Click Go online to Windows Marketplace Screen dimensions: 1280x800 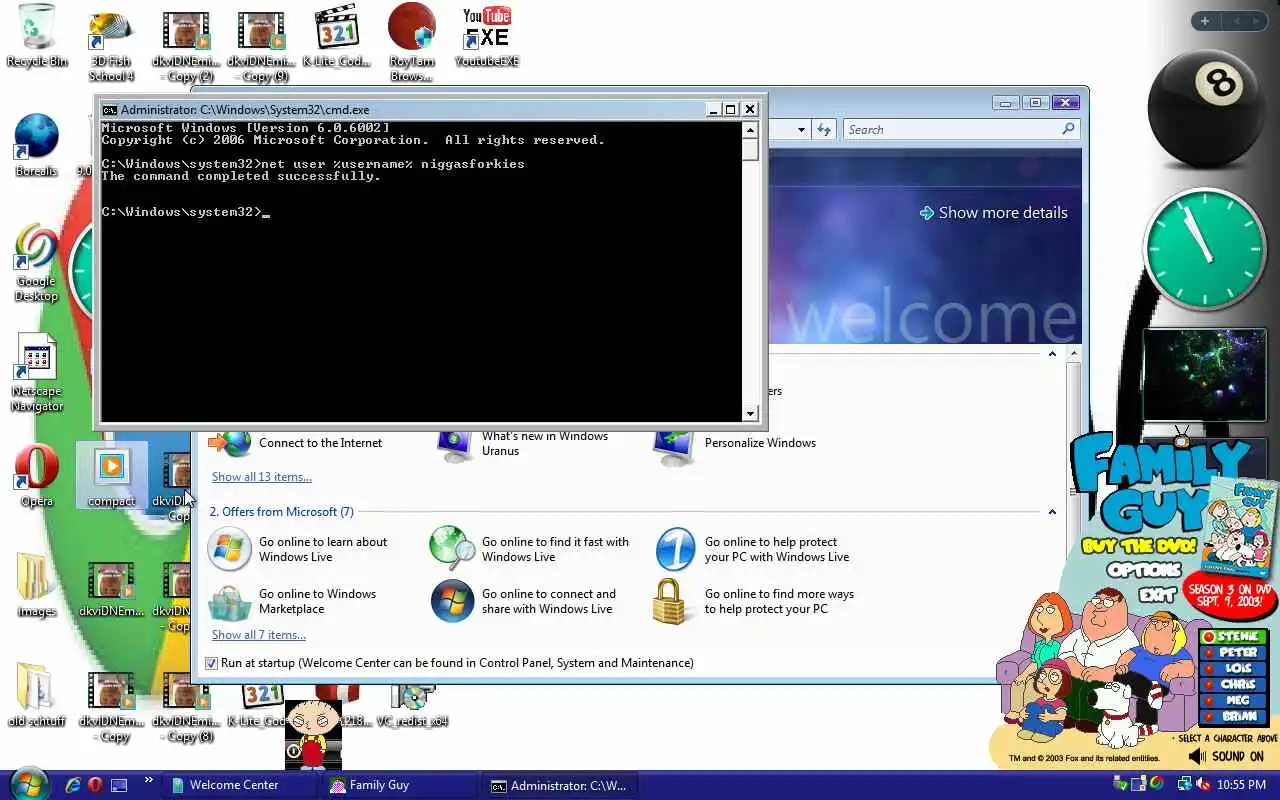click(x=294, y=601)
